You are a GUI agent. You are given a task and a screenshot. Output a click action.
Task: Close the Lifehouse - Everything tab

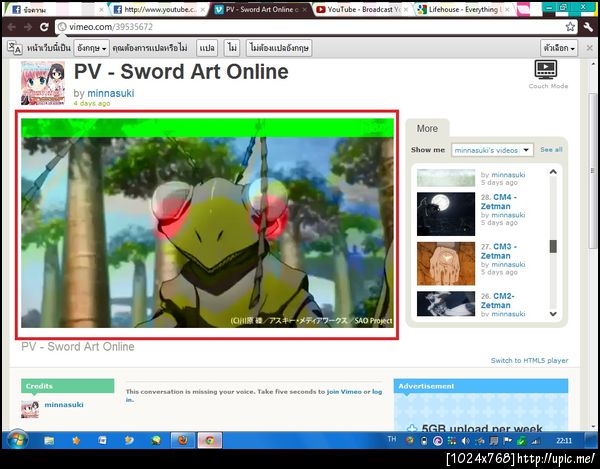[507, 10]
